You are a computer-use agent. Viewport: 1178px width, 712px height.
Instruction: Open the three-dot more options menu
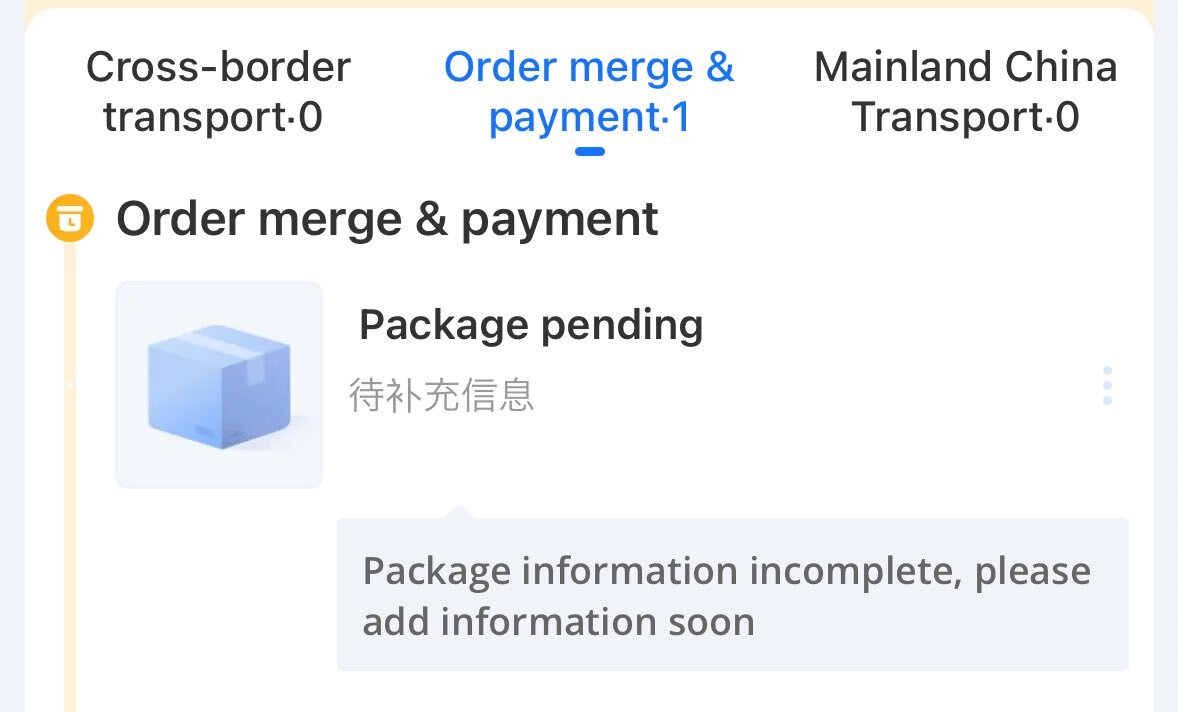[1107, 386]
